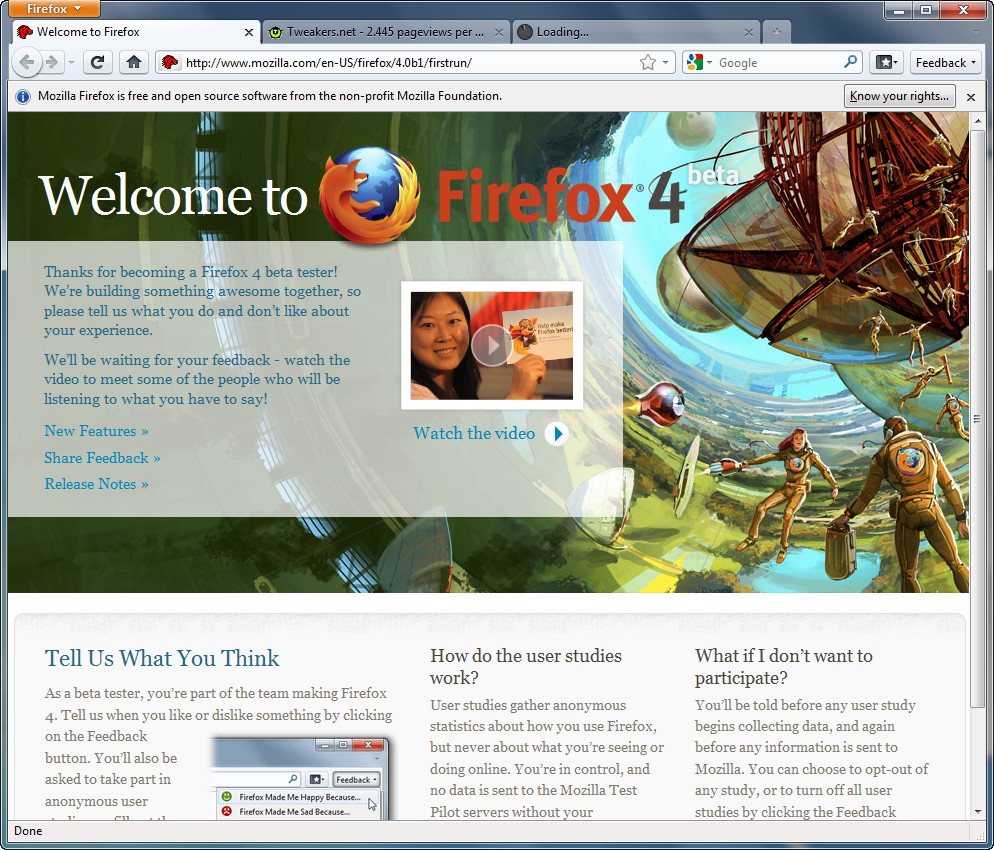The width and height of the screenshot is (994, 850).
Task: Open the list-all-tabs dropdown arrow
Action: (x=977, y=31)
